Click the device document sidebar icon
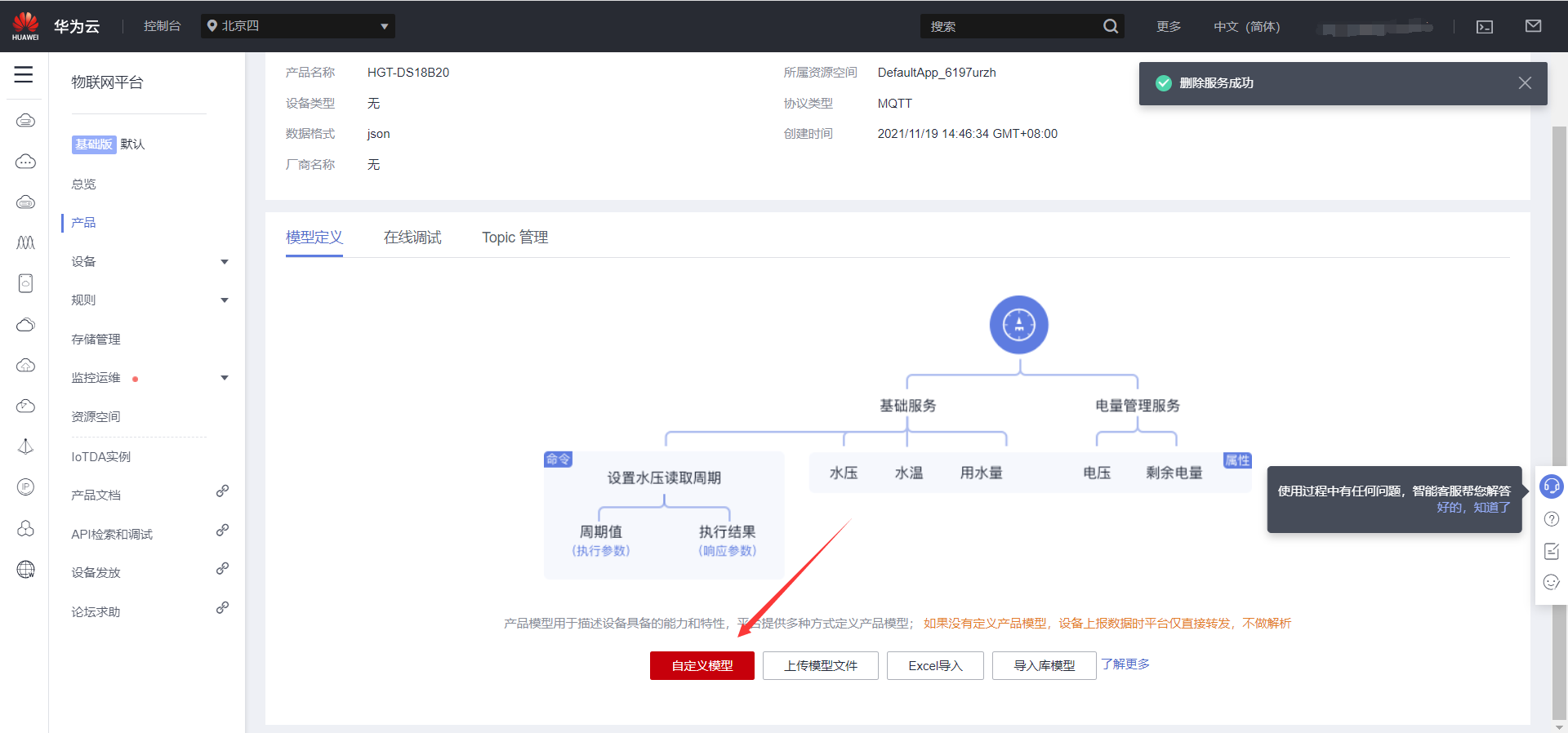The image size is (1568, 733). tap(25, 283)
